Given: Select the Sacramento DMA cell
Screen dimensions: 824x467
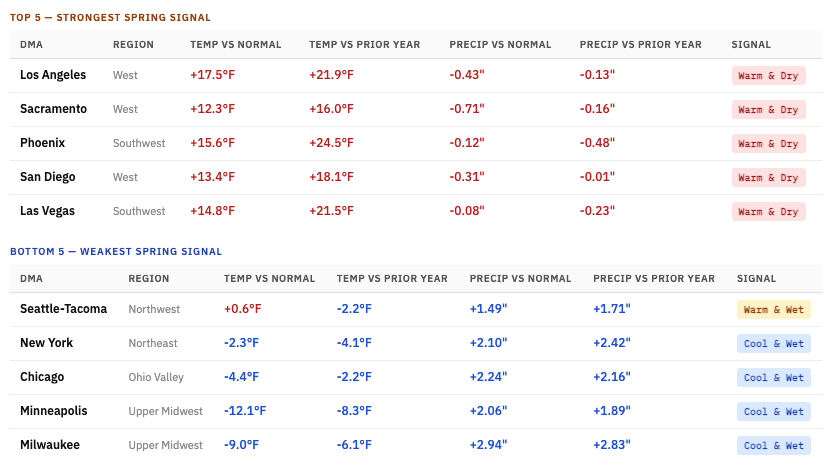Looking at the screenshot, I should [53, 109].
